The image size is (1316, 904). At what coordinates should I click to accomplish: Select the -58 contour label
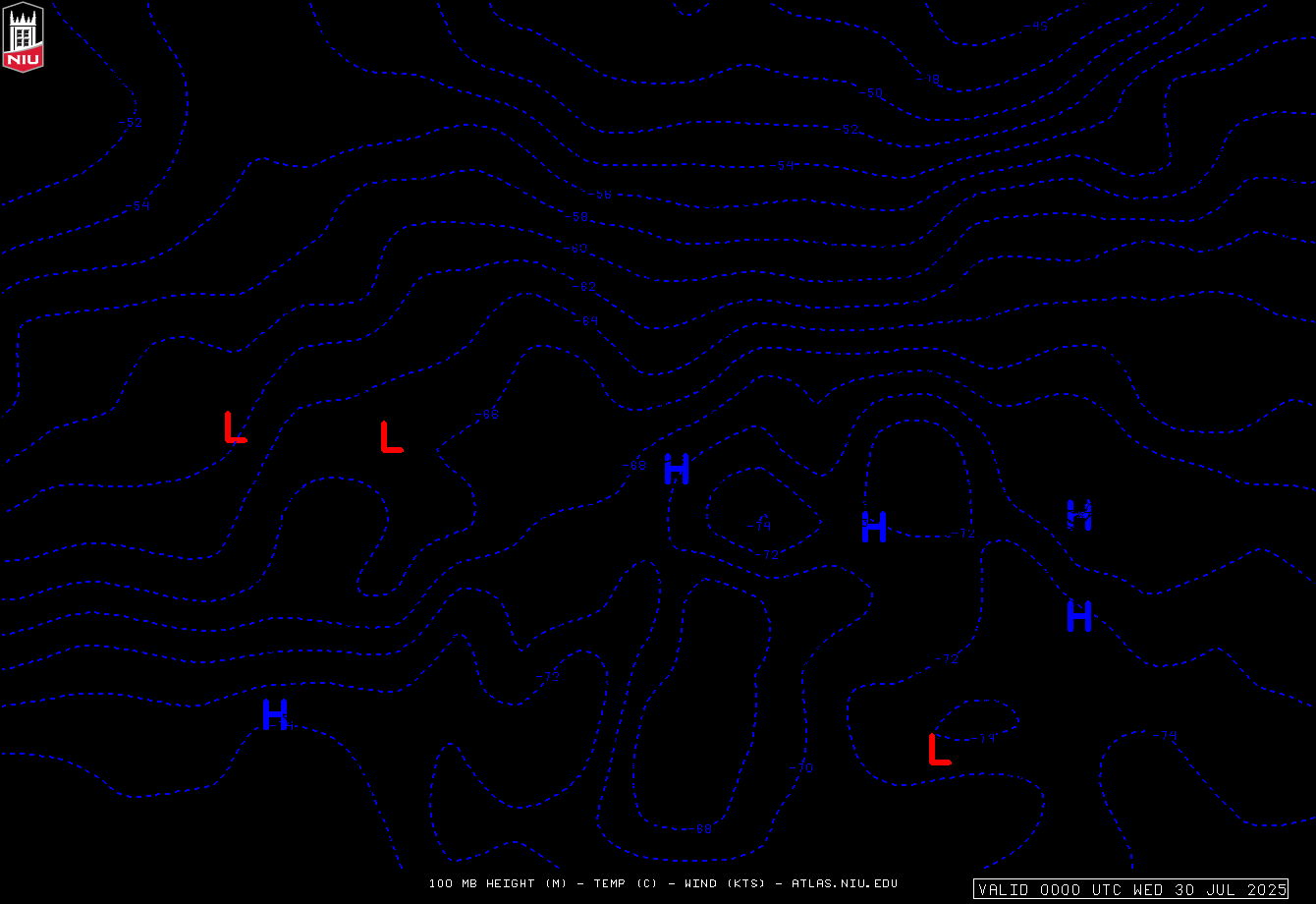577,217
